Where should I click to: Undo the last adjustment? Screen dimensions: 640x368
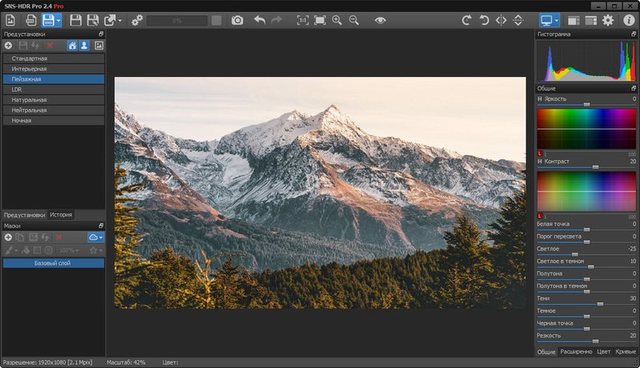click(260, 20)
